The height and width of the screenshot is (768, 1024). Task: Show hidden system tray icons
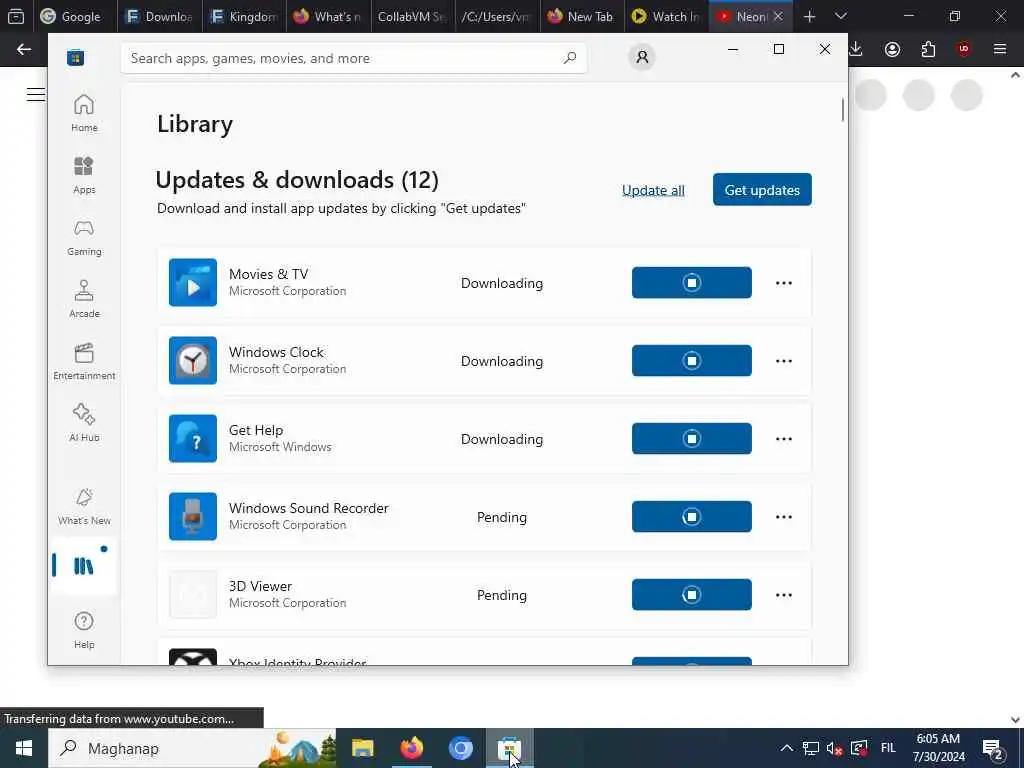click(x=787, y=748)
